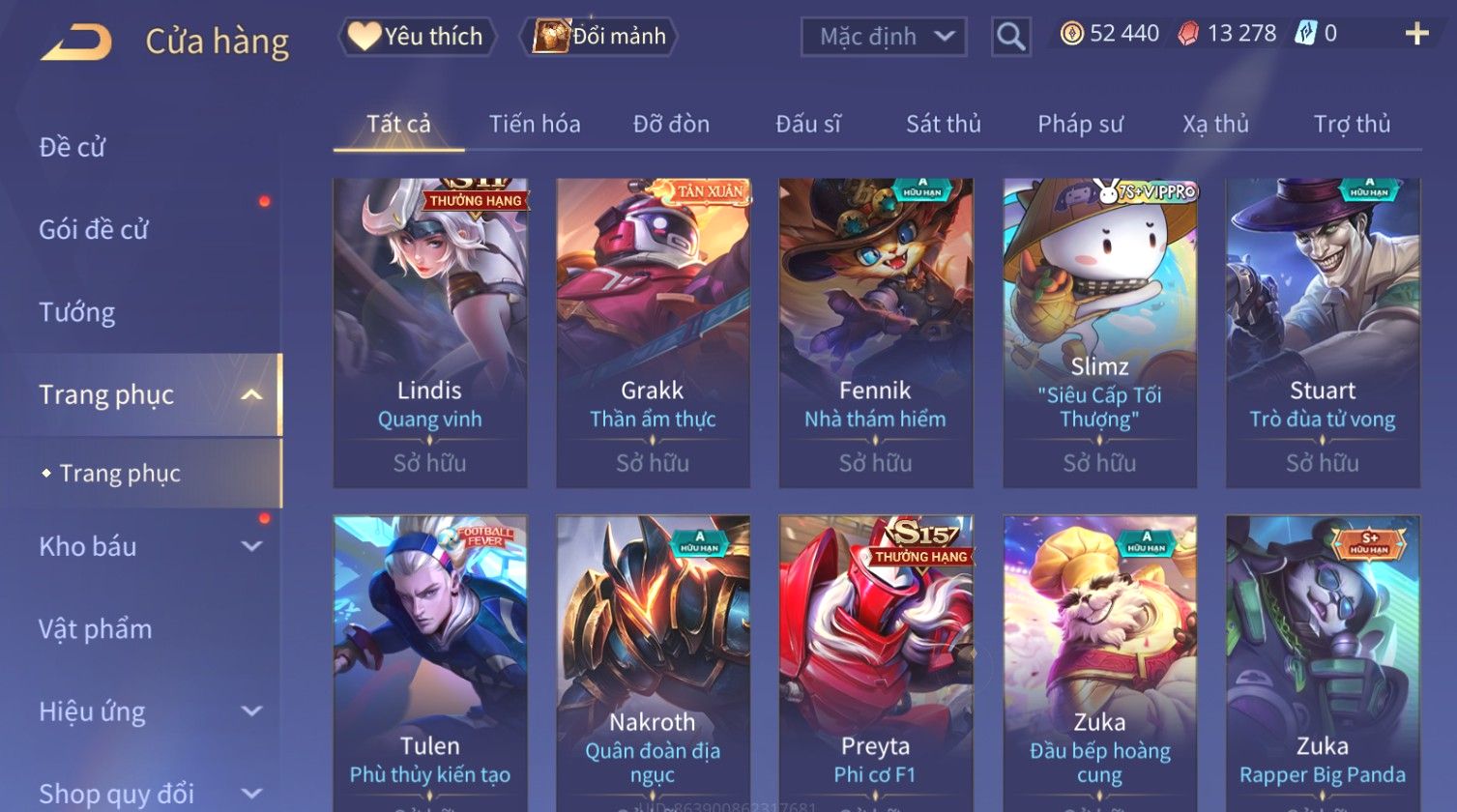1457x812 pixels.
Task: Go back using the golden arrow icon
Action: click(x=76, y=42)
